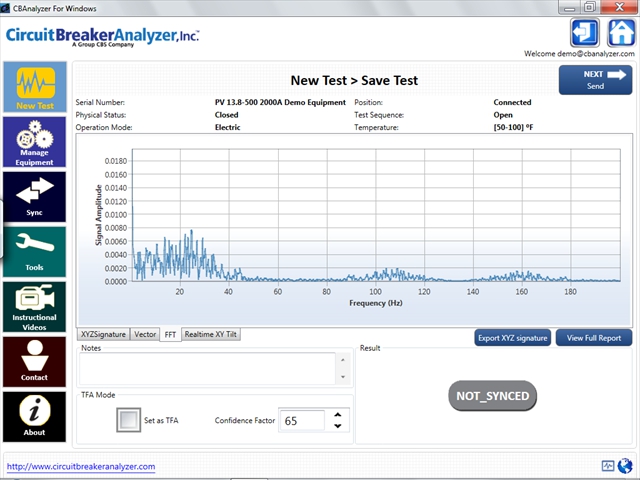Open the Tools wrench tile
Image resolution: width=640 pixels, height=480 pixels.
coord(35,252)
